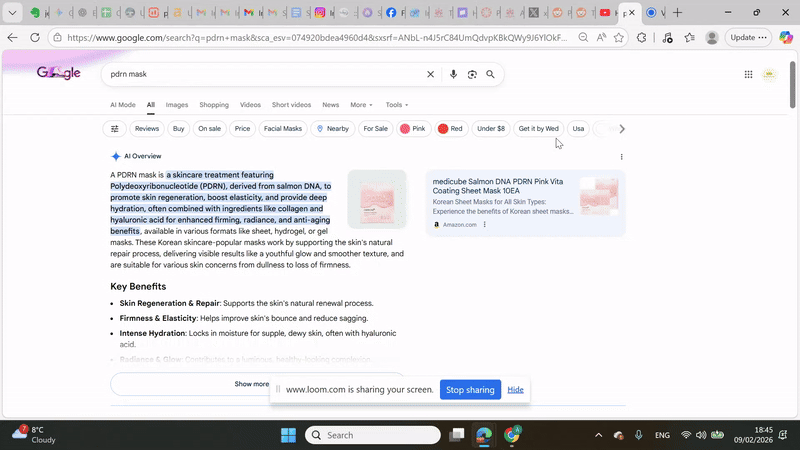Apply the Nearby filter chip
The width and height of the screenshot is (800, 450).
point(333,129)
